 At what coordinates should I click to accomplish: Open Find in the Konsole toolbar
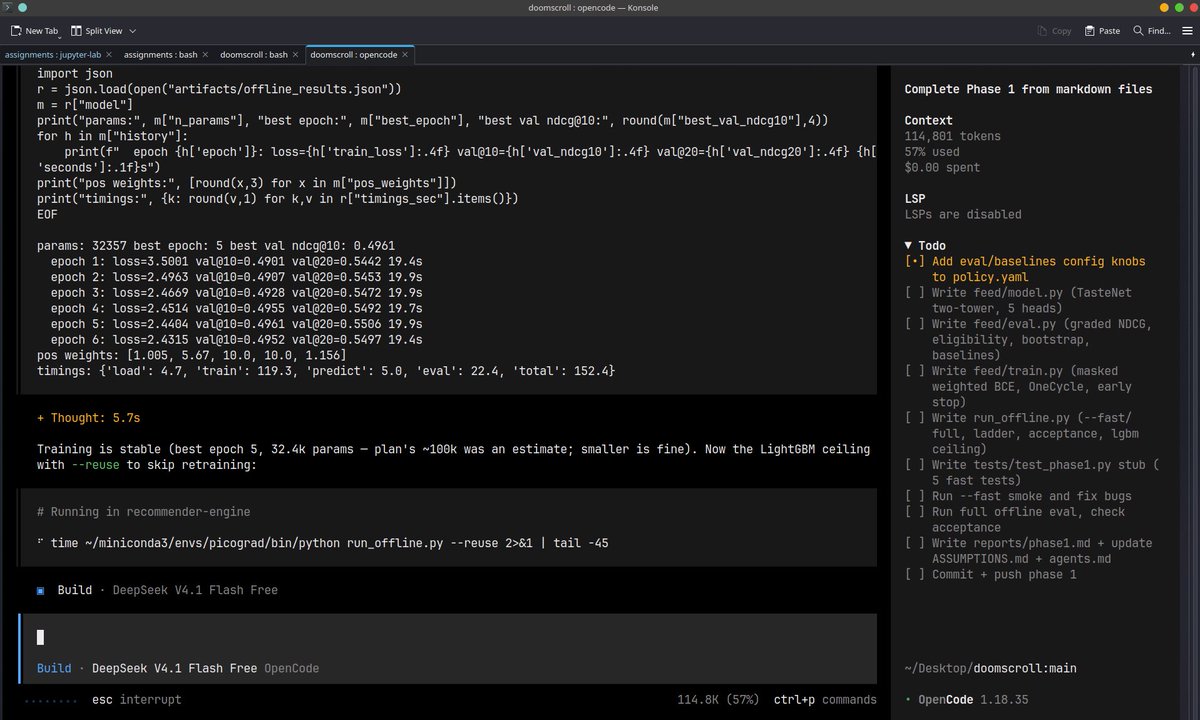click(x=1151, y=31)
